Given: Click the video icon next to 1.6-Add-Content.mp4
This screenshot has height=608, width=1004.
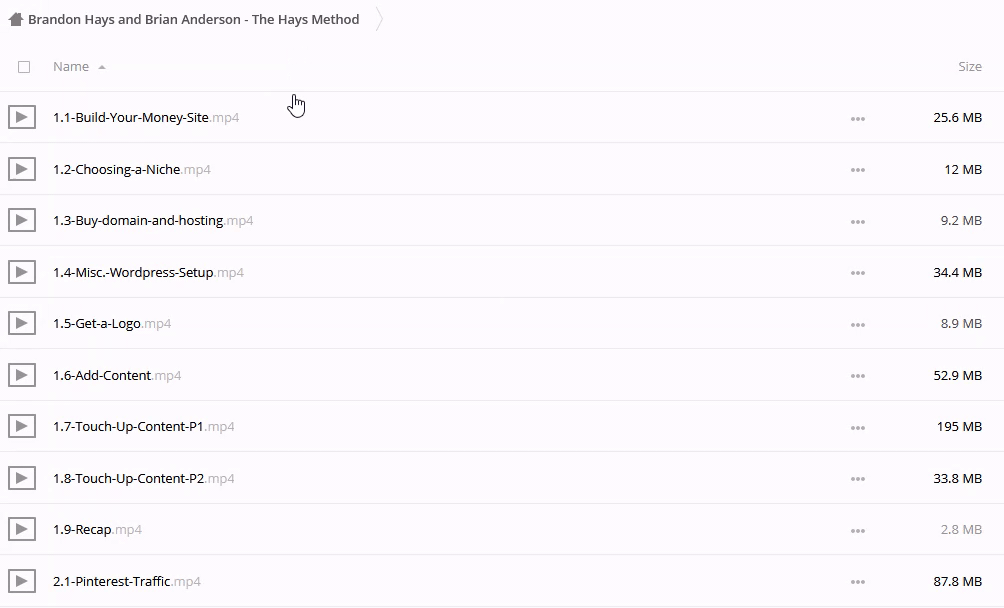Looking at the screenshot, I should [x=22, y=375].
